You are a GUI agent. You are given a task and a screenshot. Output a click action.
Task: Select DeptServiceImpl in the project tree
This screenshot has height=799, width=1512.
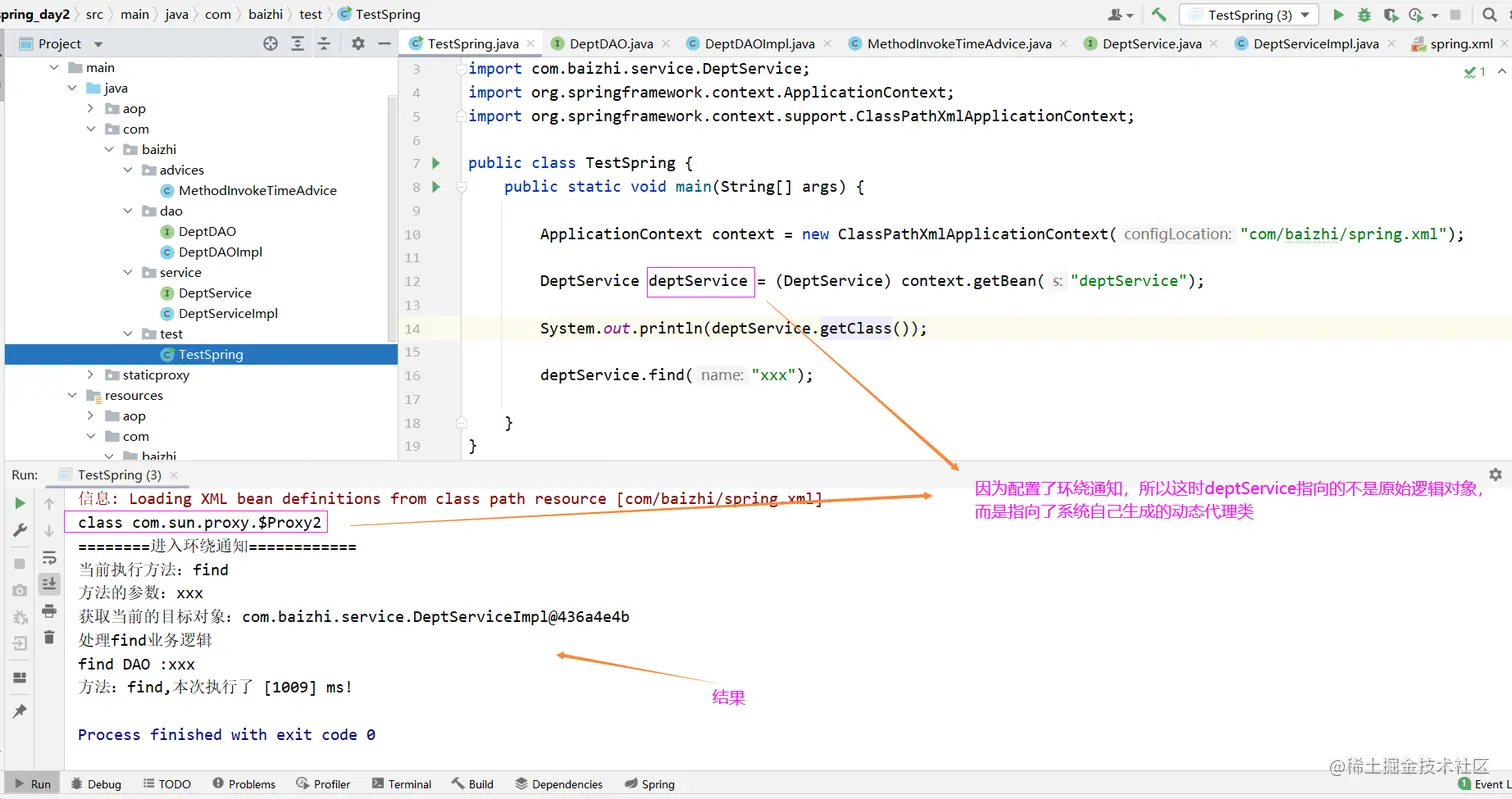(228, 313)
